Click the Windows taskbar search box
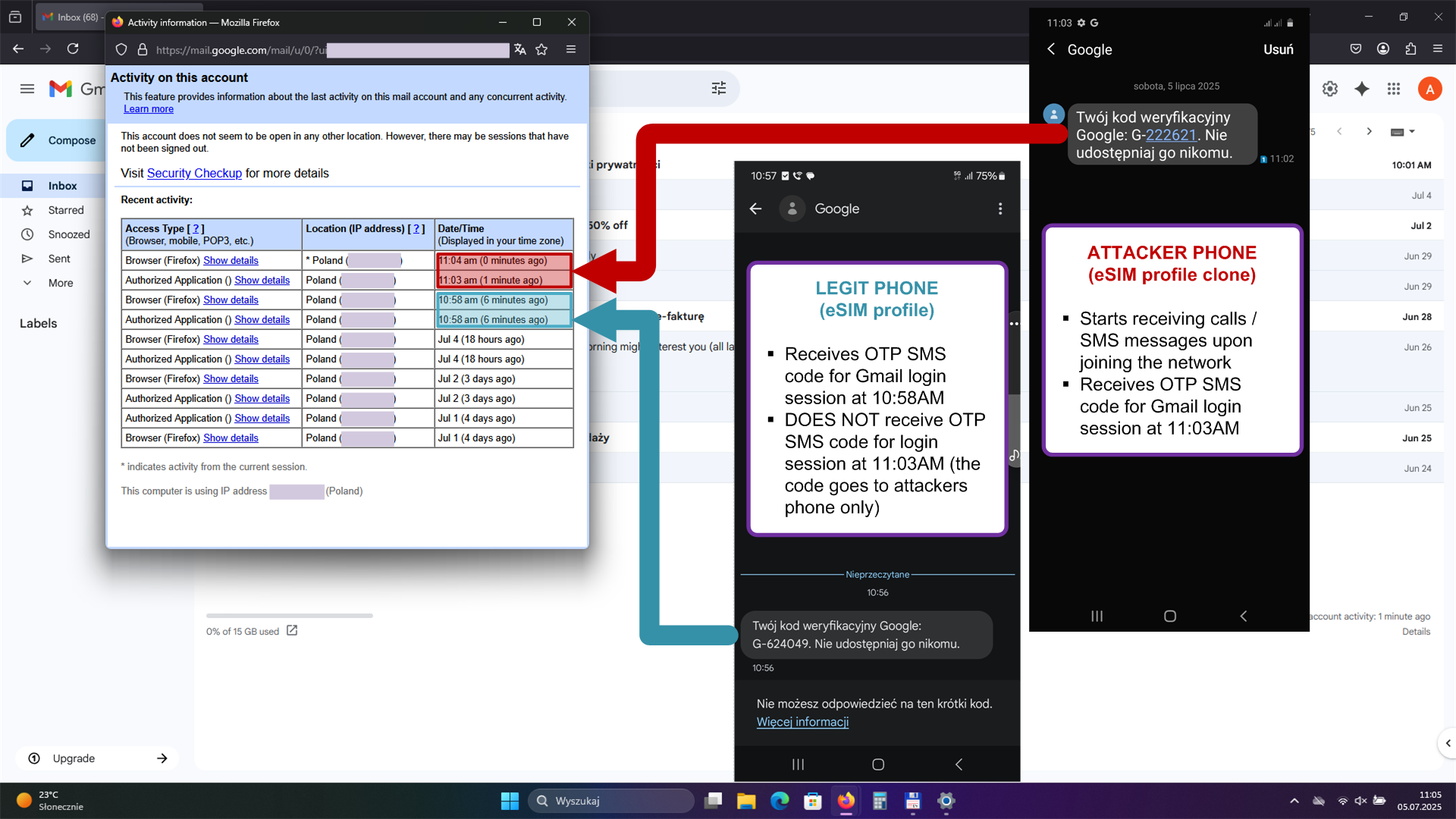The height and width of the screenshot is (819, 1456). coord(611,801)
